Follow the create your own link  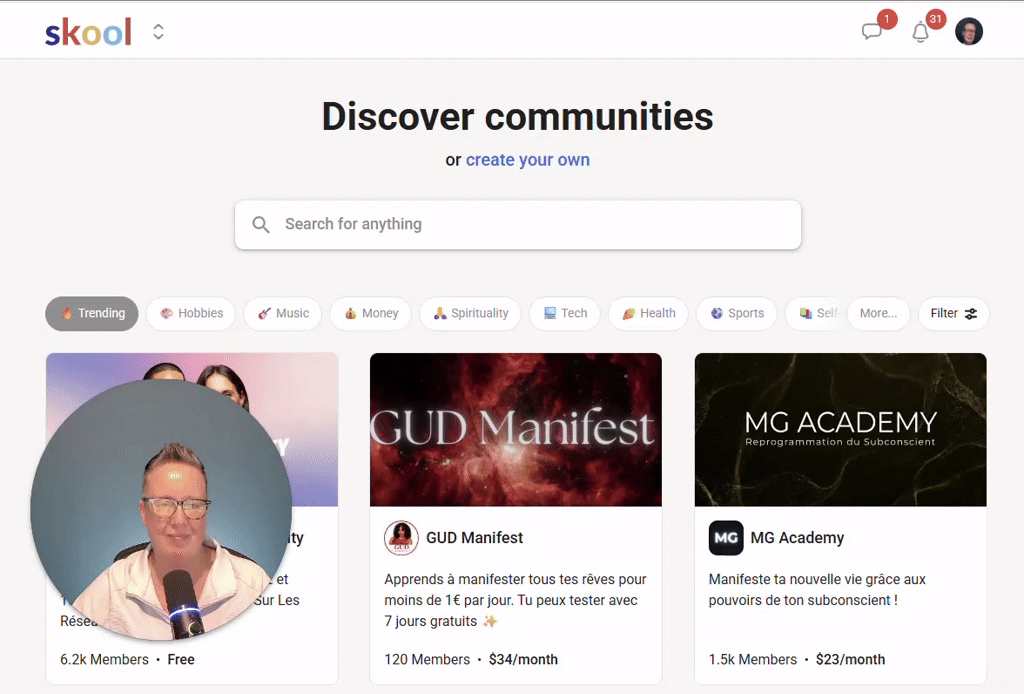coord(528,160)
